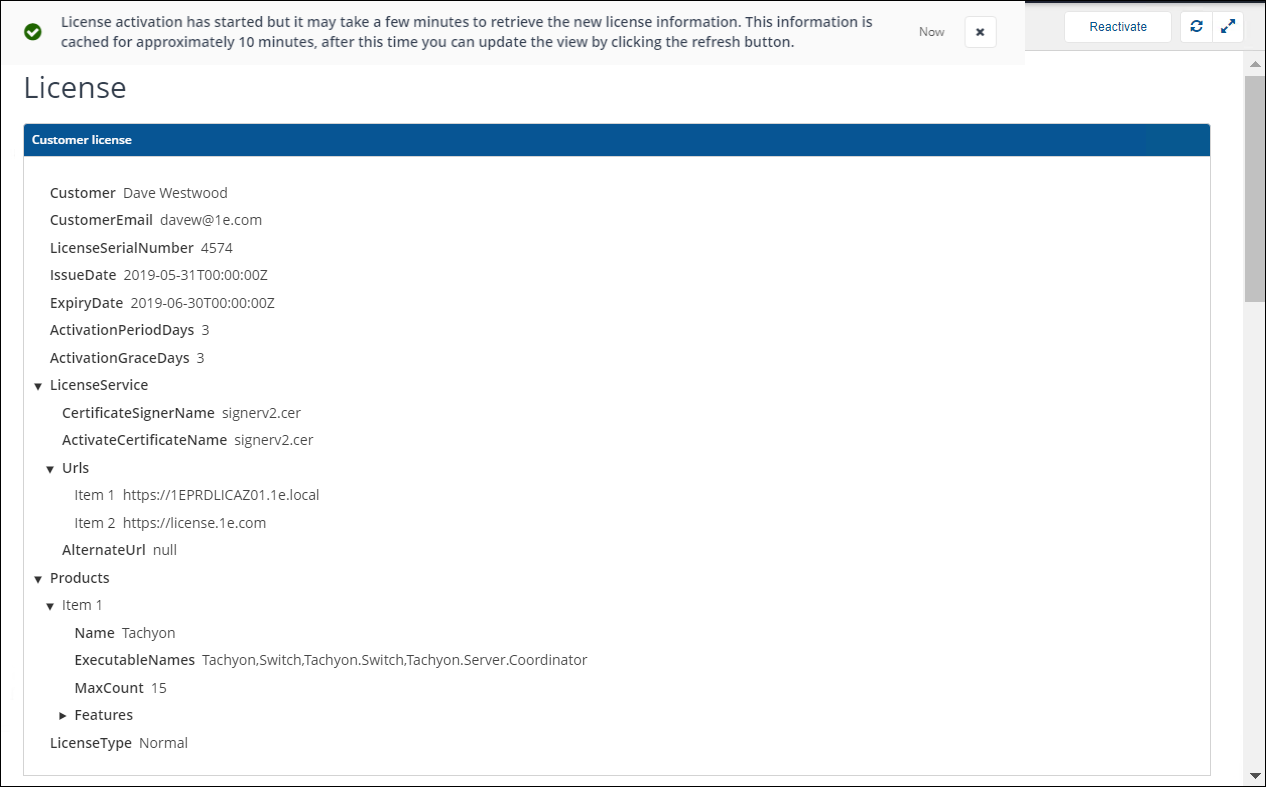The image size is (1266, 787).
Task: Click the scrollbar down arrow
Action: coord(1254,775)
